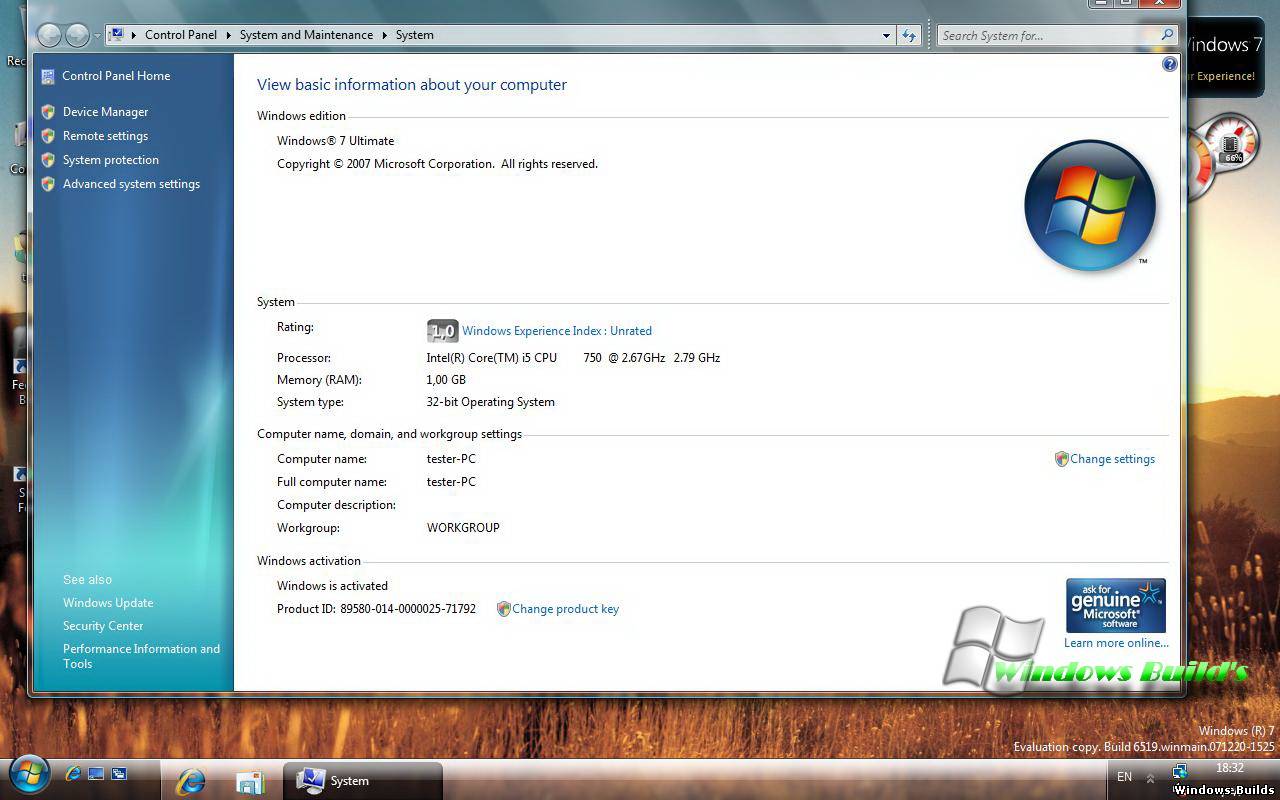Viewport: 1280px width, 800px height.
Task: Click Switch between windows Quick Launch icon
Action: [119, 774]
